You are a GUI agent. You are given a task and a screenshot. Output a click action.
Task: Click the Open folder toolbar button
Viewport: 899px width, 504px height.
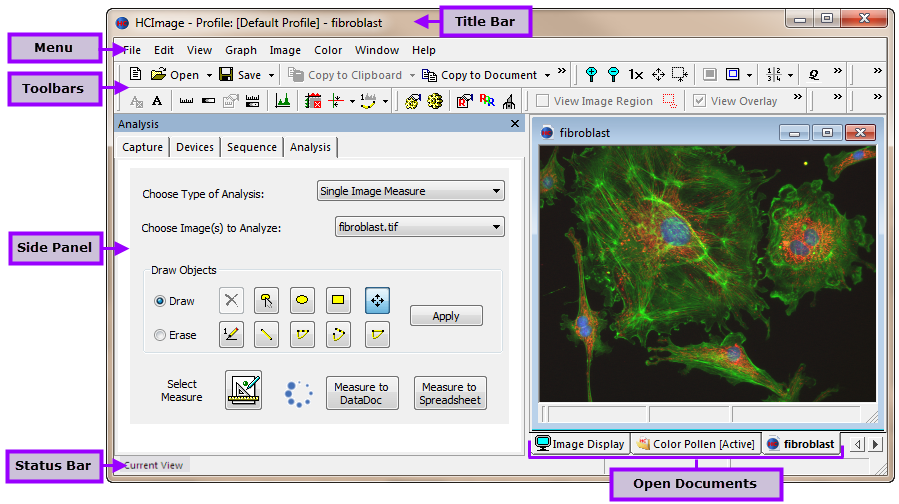tap(174, 75)
